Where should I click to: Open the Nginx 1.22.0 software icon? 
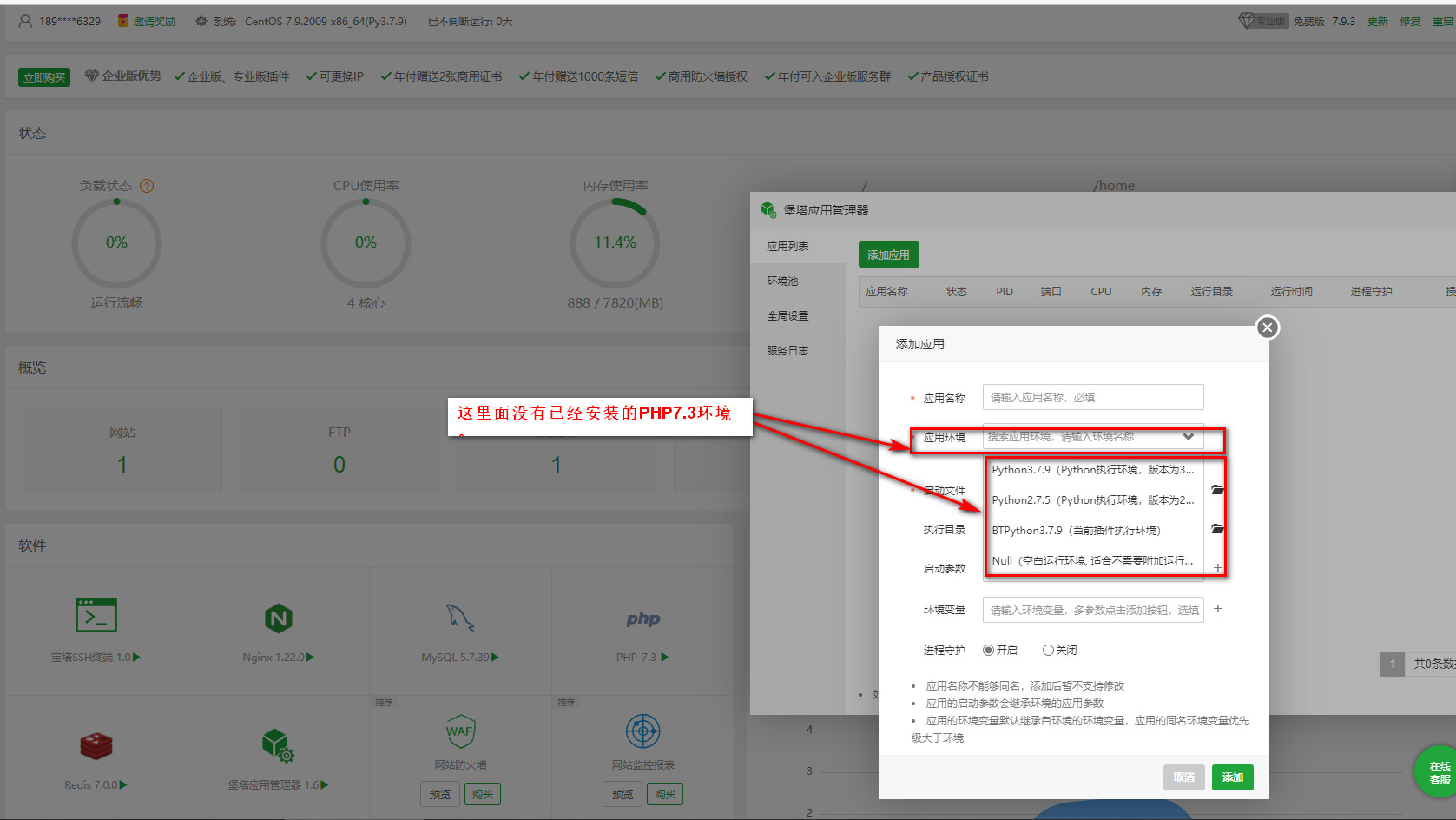(278, 618)
